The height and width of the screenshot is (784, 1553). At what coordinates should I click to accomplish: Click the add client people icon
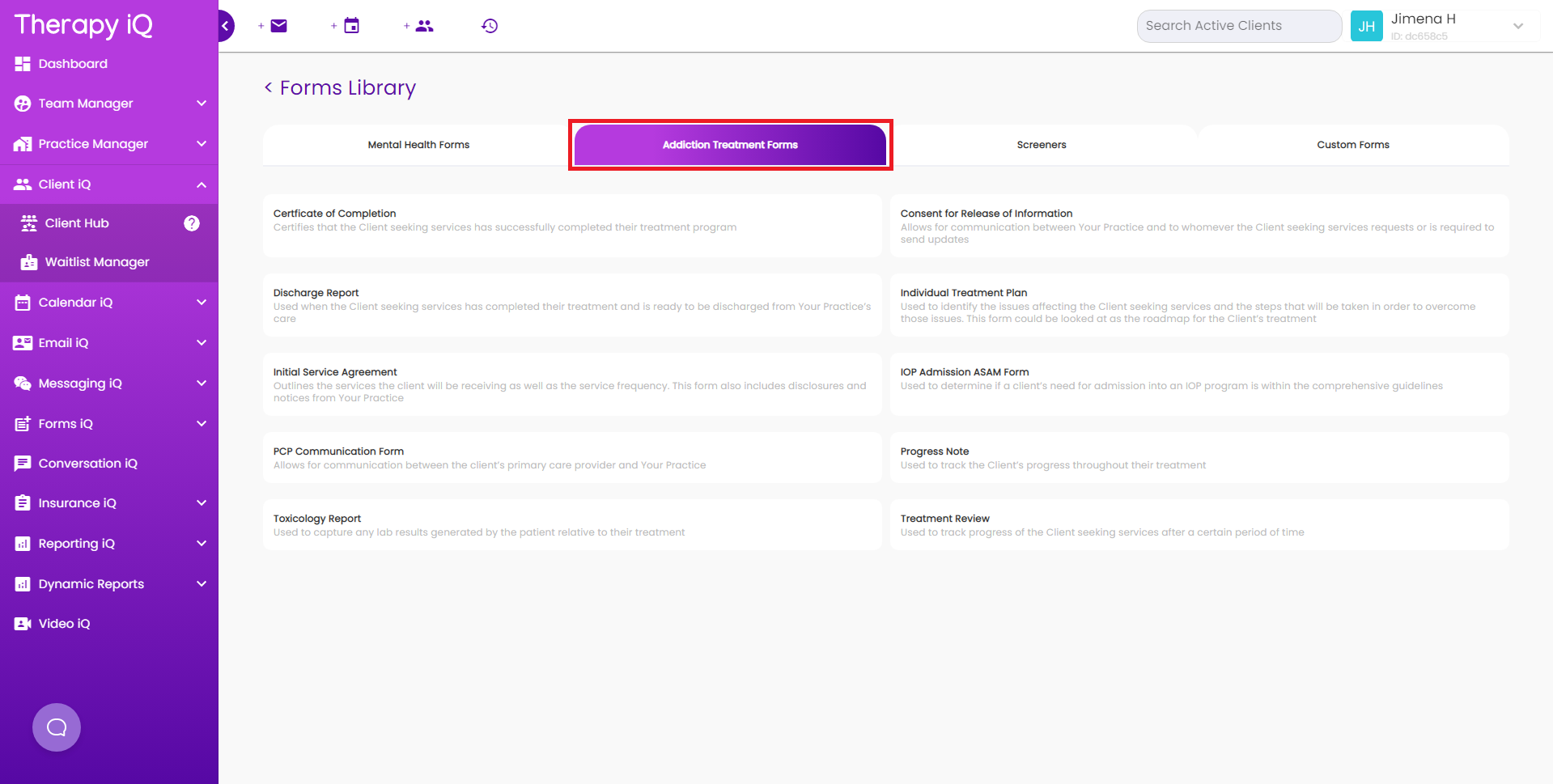(x=424, y=26)
